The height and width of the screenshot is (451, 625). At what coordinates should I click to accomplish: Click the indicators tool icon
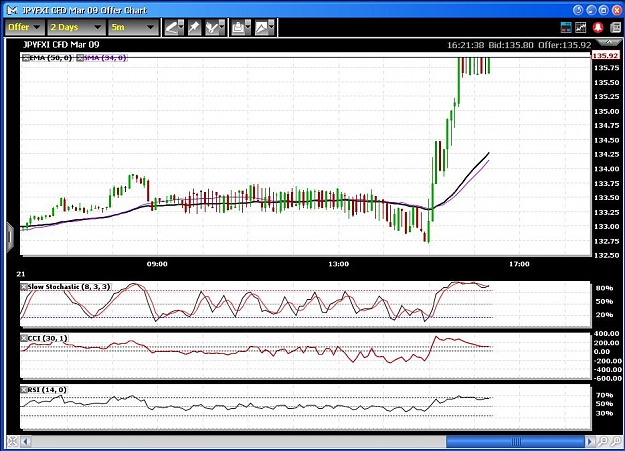[x=211, y=28]
